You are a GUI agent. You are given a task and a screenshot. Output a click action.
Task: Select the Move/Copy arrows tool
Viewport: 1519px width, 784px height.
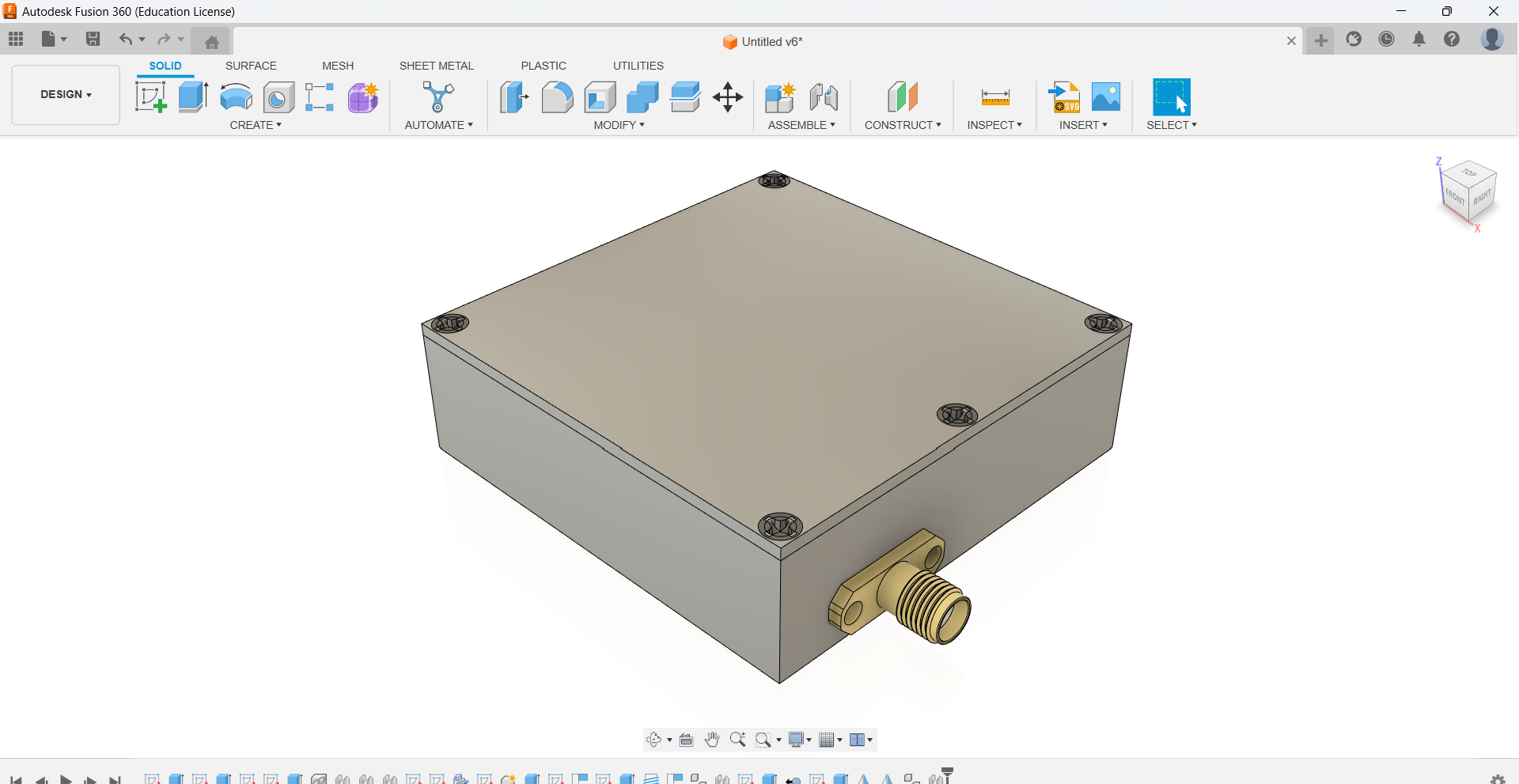pyautogui.click(x=728, y=97)
